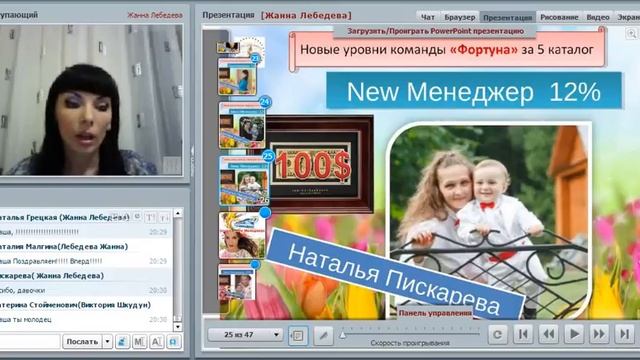
Task: Select the Презентация tab
Action: pos(507,17)
